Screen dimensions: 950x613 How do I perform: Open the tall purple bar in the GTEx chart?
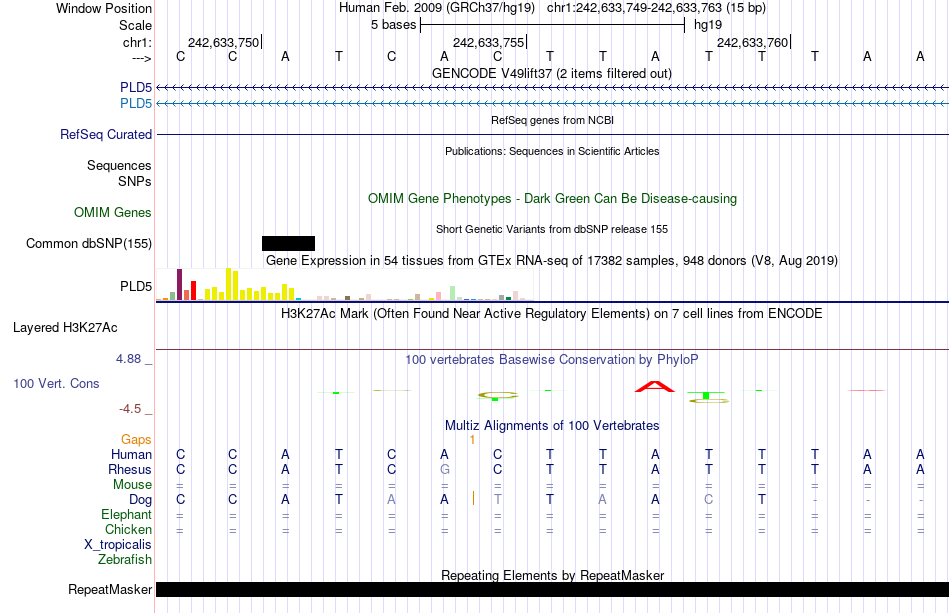[179, 285]
